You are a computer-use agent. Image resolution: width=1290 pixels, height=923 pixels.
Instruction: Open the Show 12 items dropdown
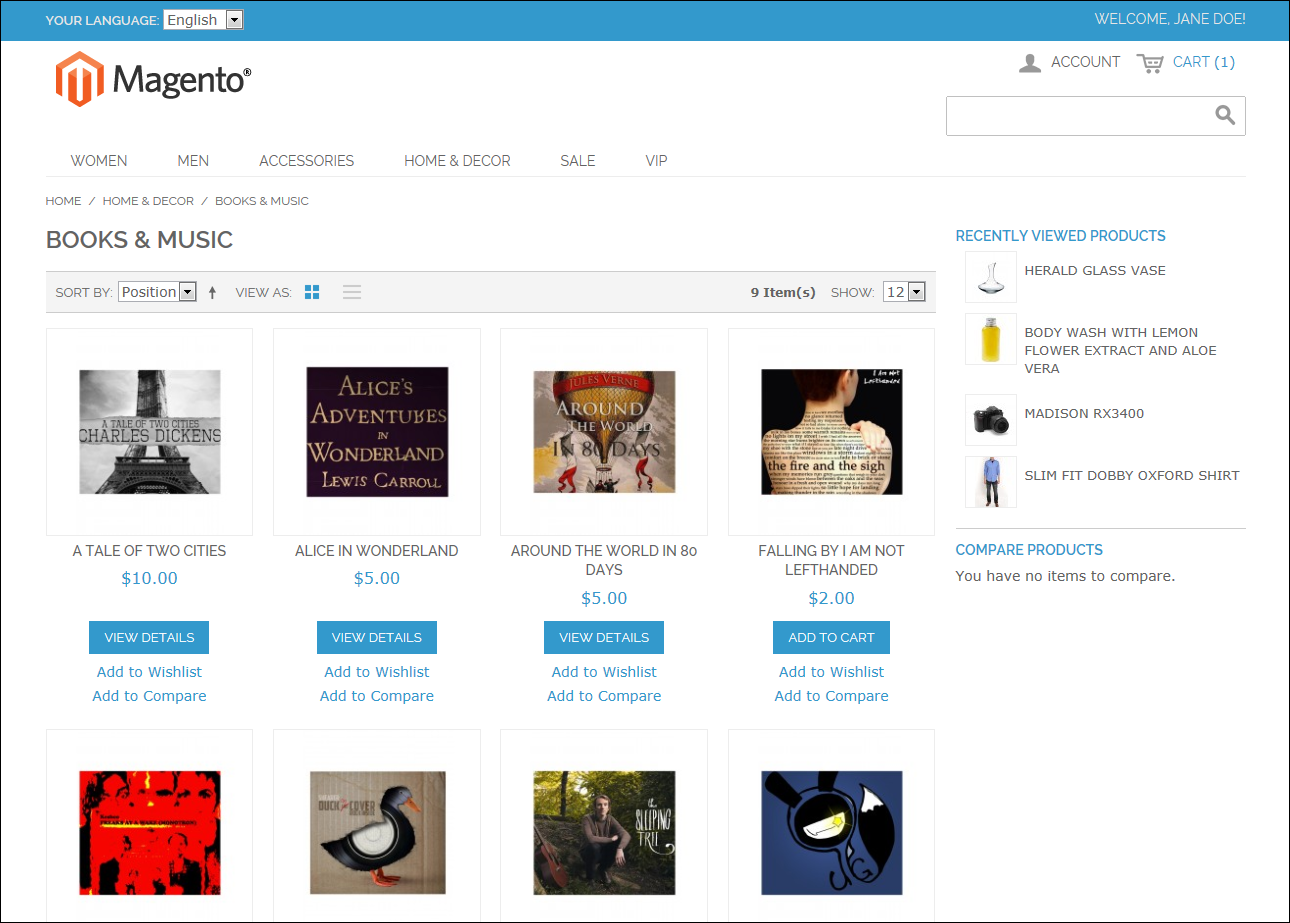click(x=904, y=292)
